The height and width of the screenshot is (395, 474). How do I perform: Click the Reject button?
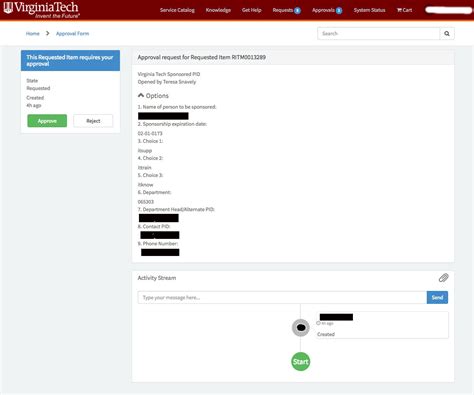tap(93, 121)
